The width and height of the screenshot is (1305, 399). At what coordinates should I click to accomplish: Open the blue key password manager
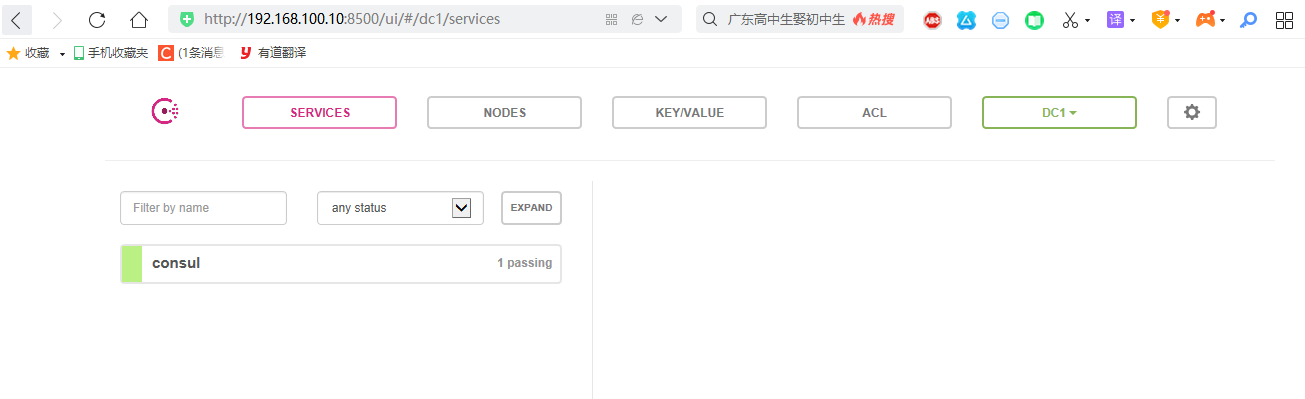[x=1249, y=19]
